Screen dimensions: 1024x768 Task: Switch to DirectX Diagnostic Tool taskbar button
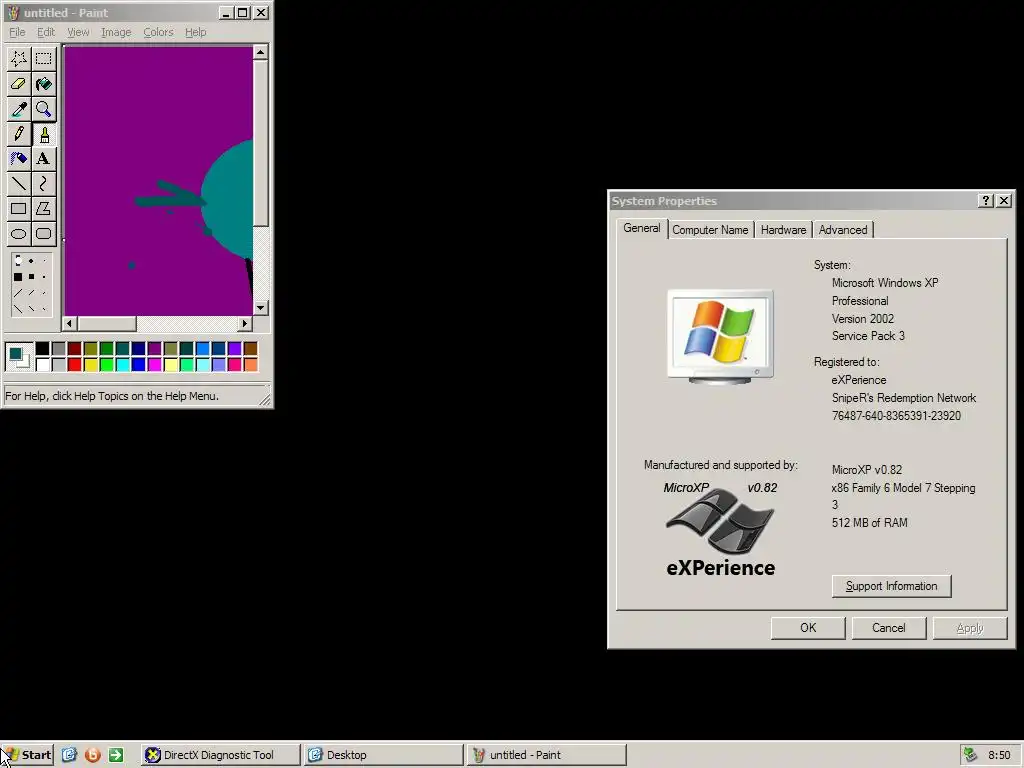220,755
